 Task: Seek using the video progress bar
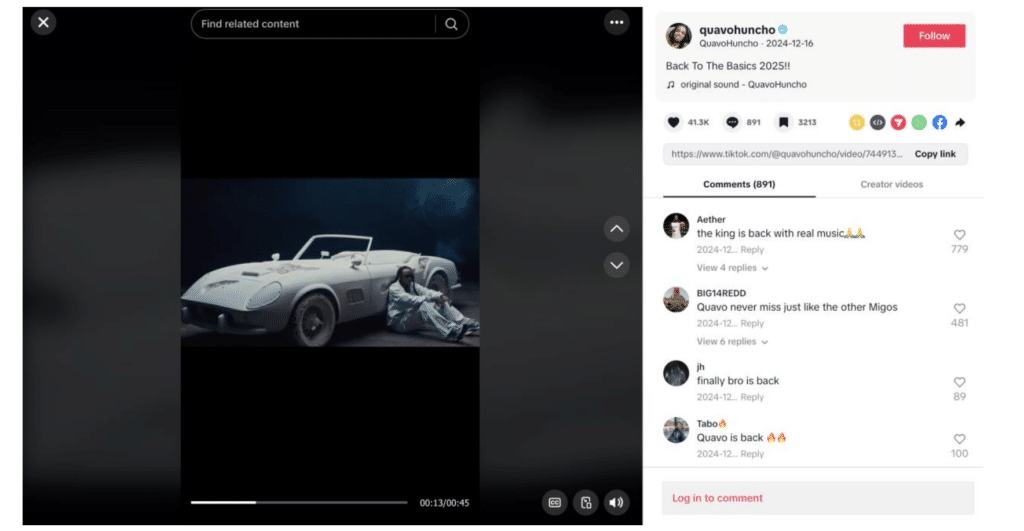(x=299, y=502)
